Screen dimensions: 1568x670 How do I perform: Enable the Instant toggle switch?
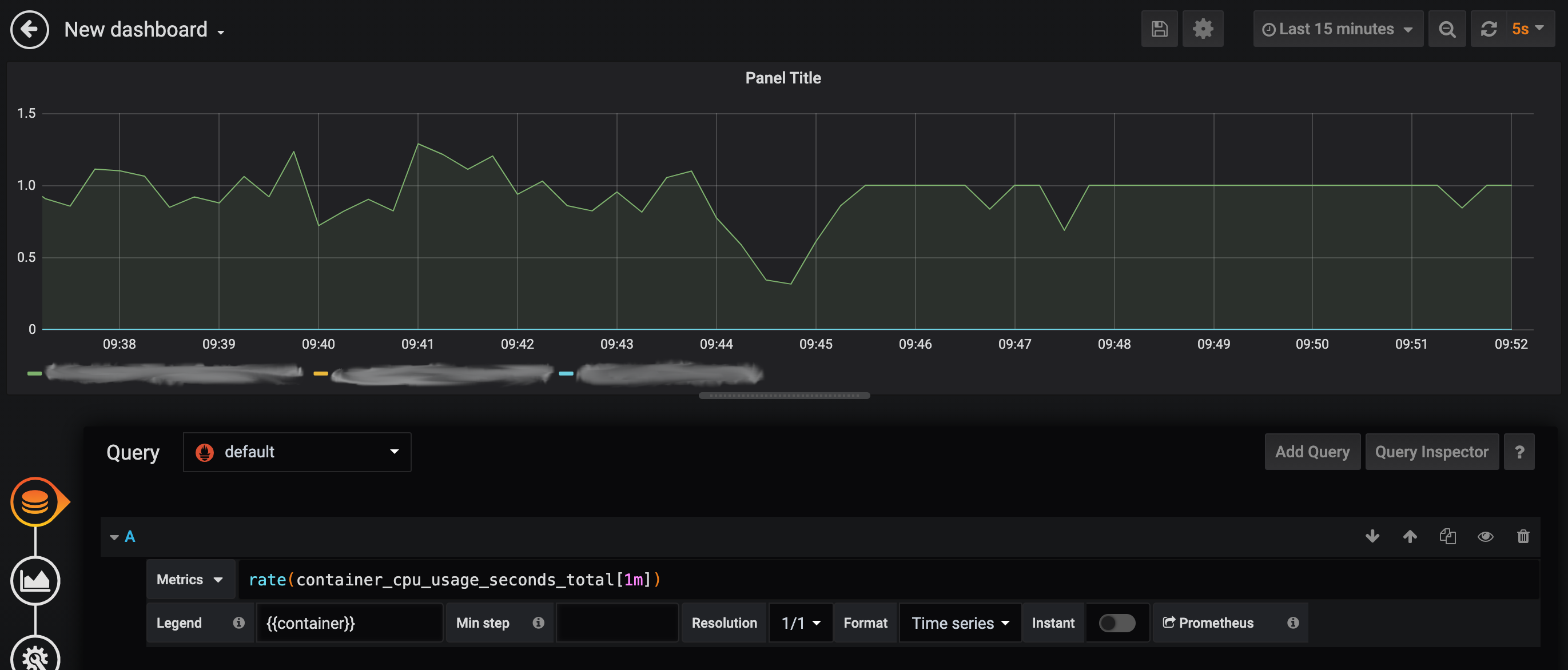[1116, 623]
